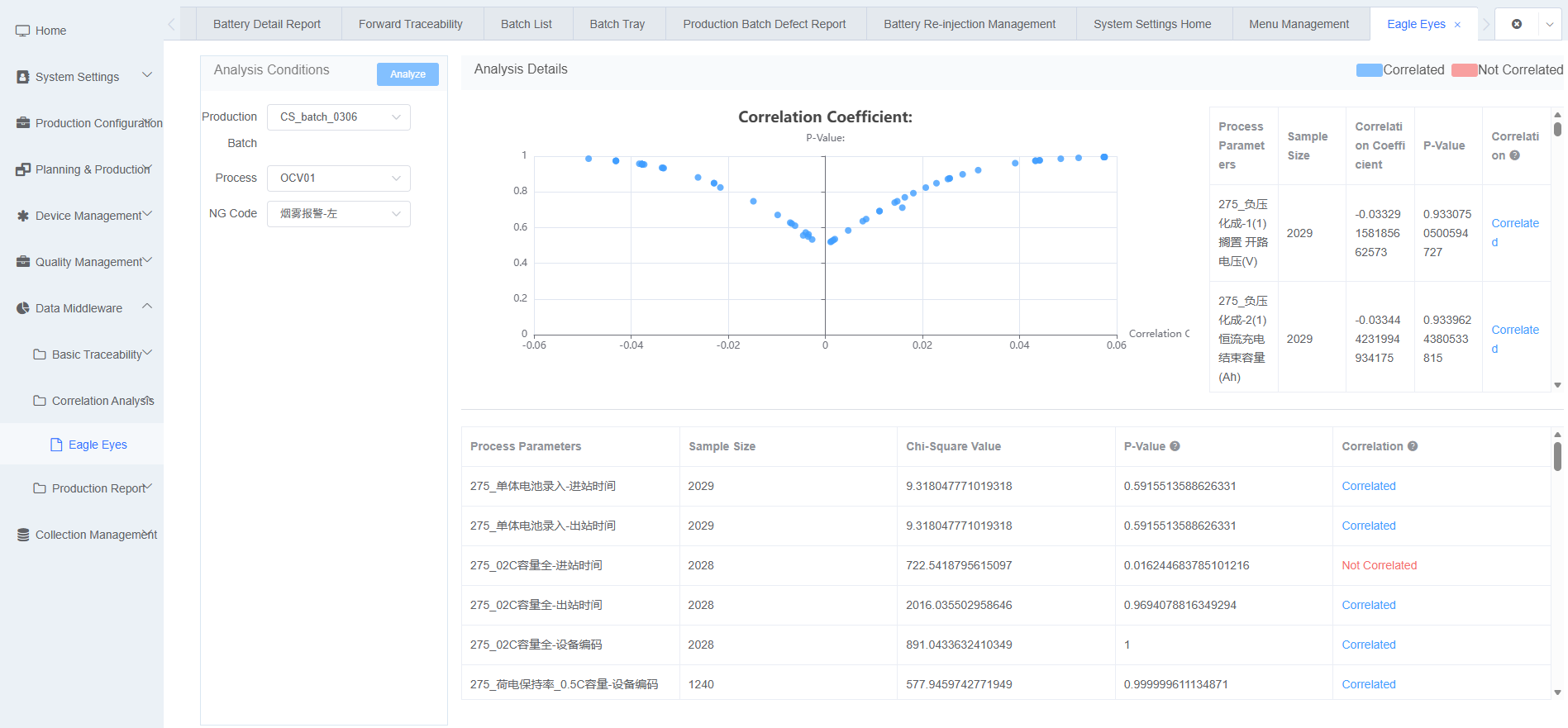Close the Eagle Eyes tab via its x
The image size is (1568, 728).
coord(1457,25)
